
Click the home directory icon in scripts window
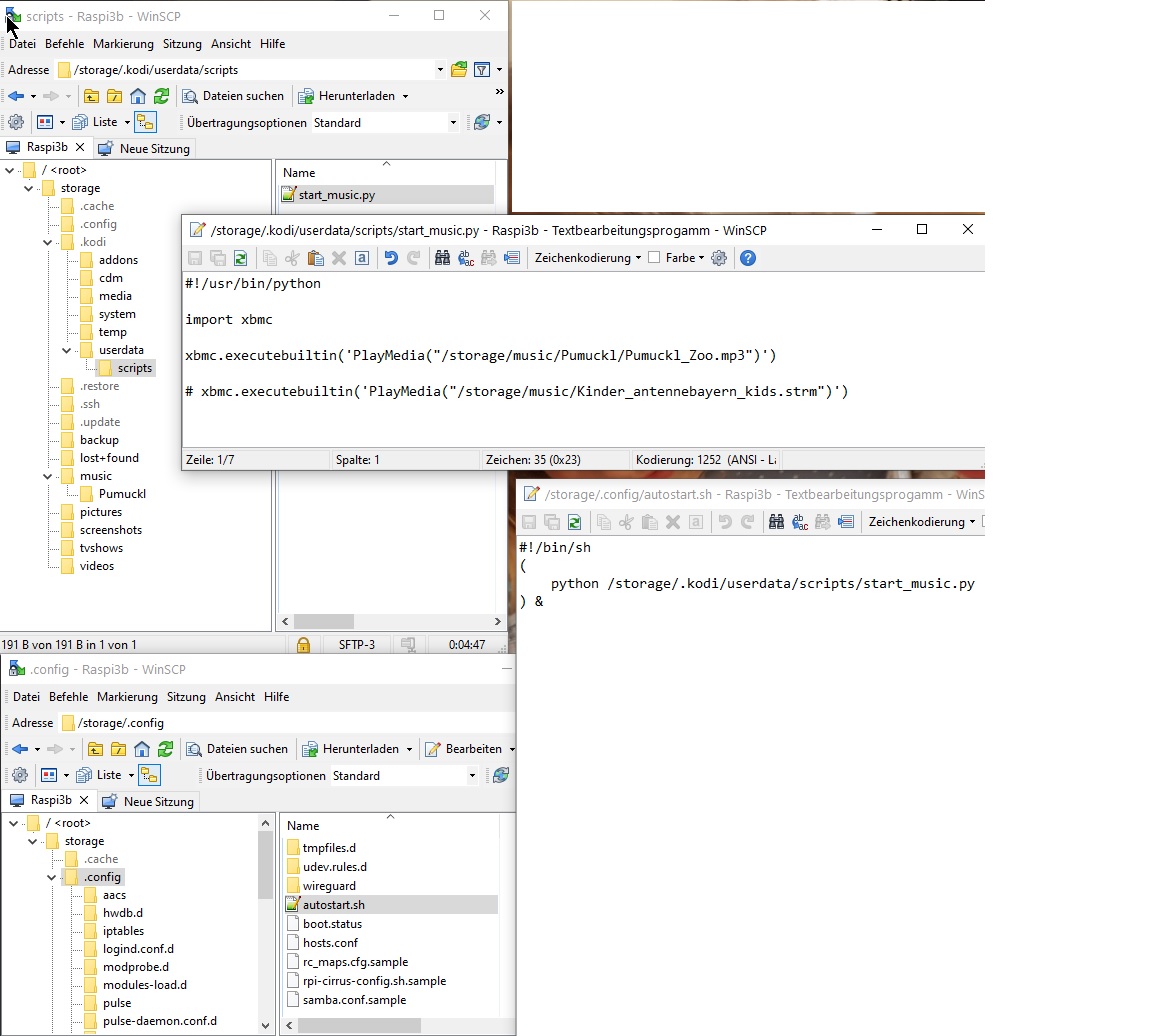138,96
